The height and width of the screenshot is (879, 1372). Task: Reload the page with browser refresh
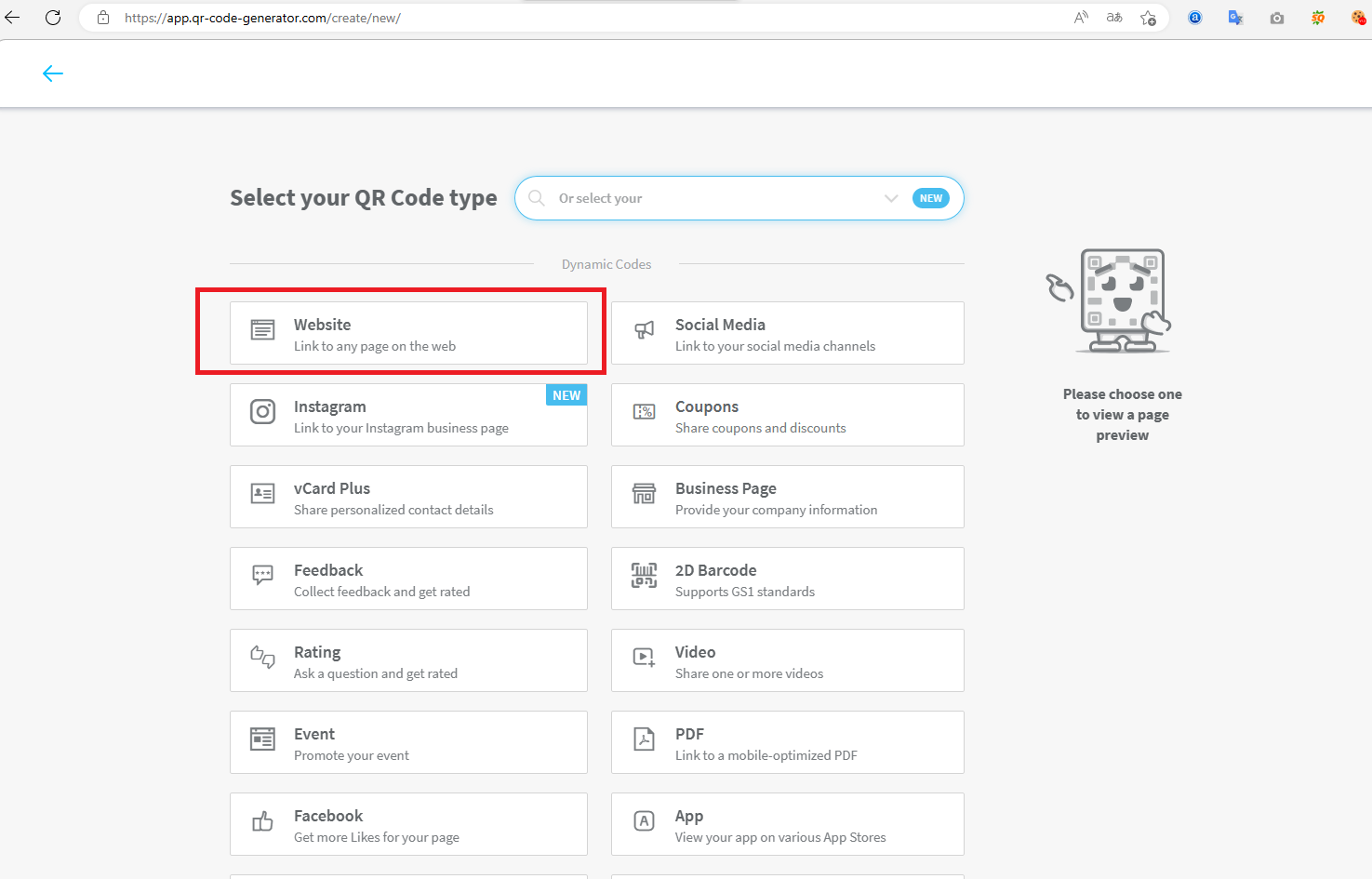pyautogui.click(x=53, y=18)
